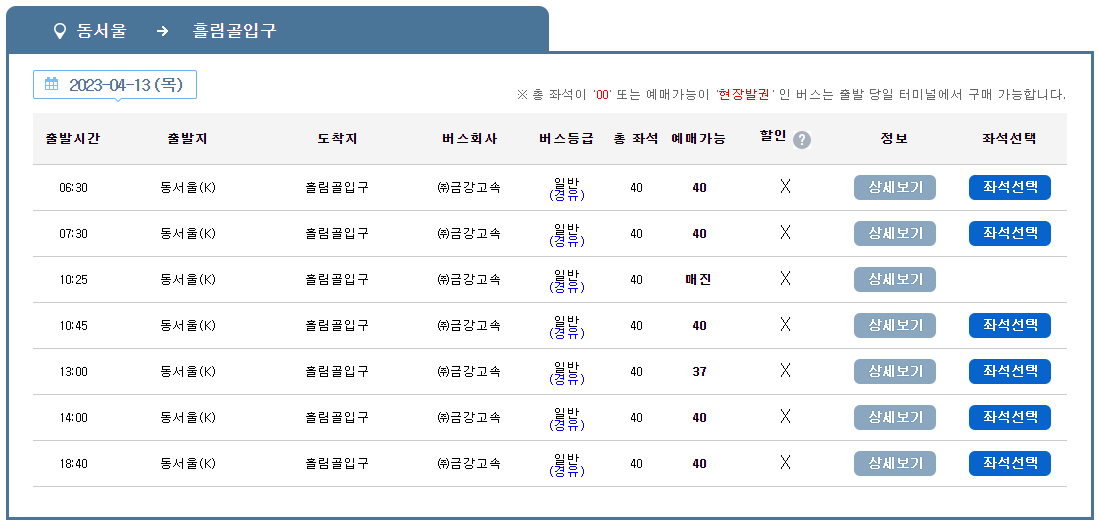Open the date selector 2023-04-13 (목)
Screen dimensions: 1098x527
[115, 85]
